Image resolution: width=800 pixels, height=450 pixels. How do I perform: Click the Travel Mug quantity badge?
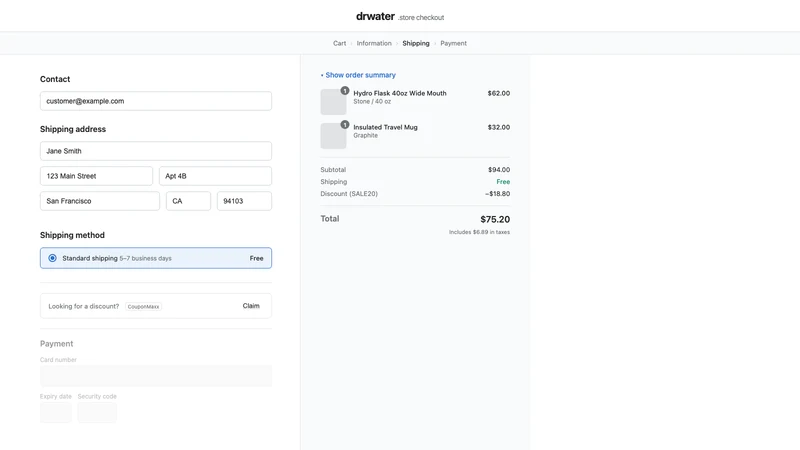(x=345, y=124)
